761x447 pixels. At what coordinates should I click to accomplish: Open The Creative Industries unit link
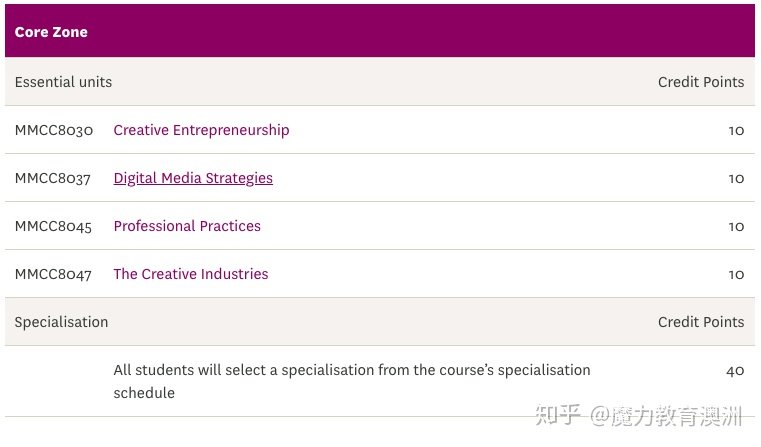[191, 274]
